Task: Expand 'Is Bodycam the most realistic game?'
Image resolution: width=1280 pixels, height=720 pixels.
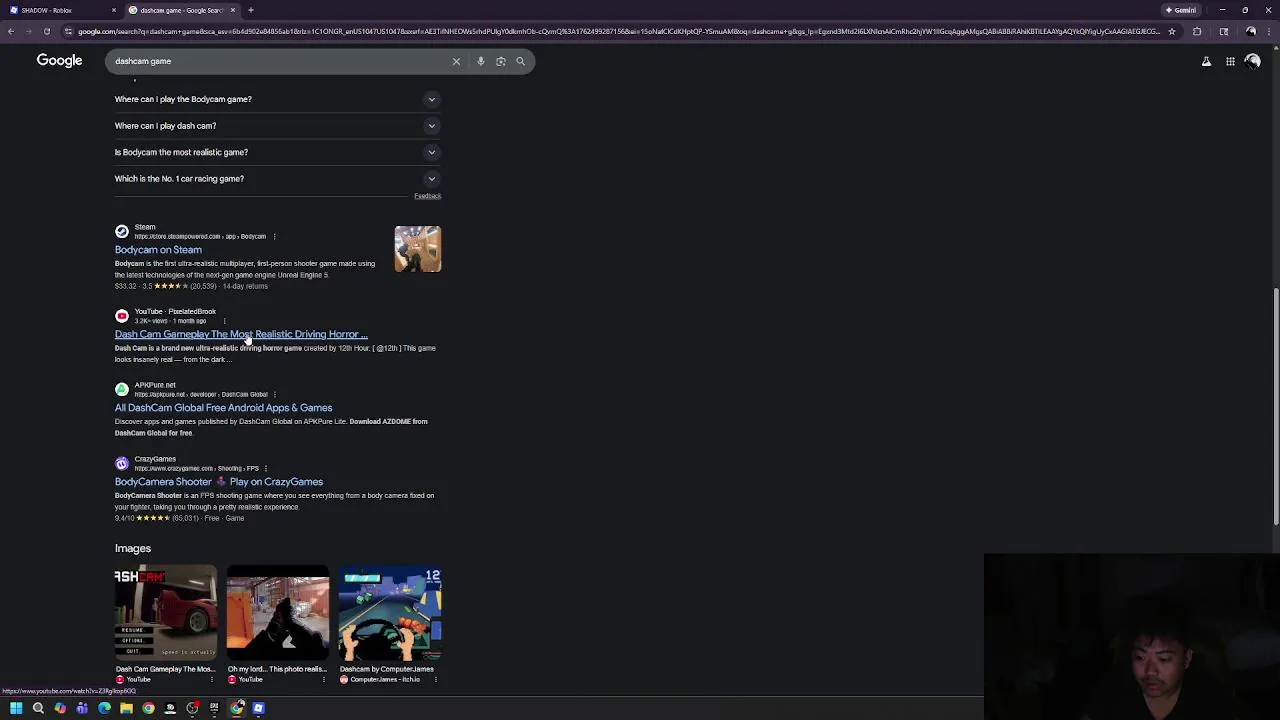Action: [277, 152]
